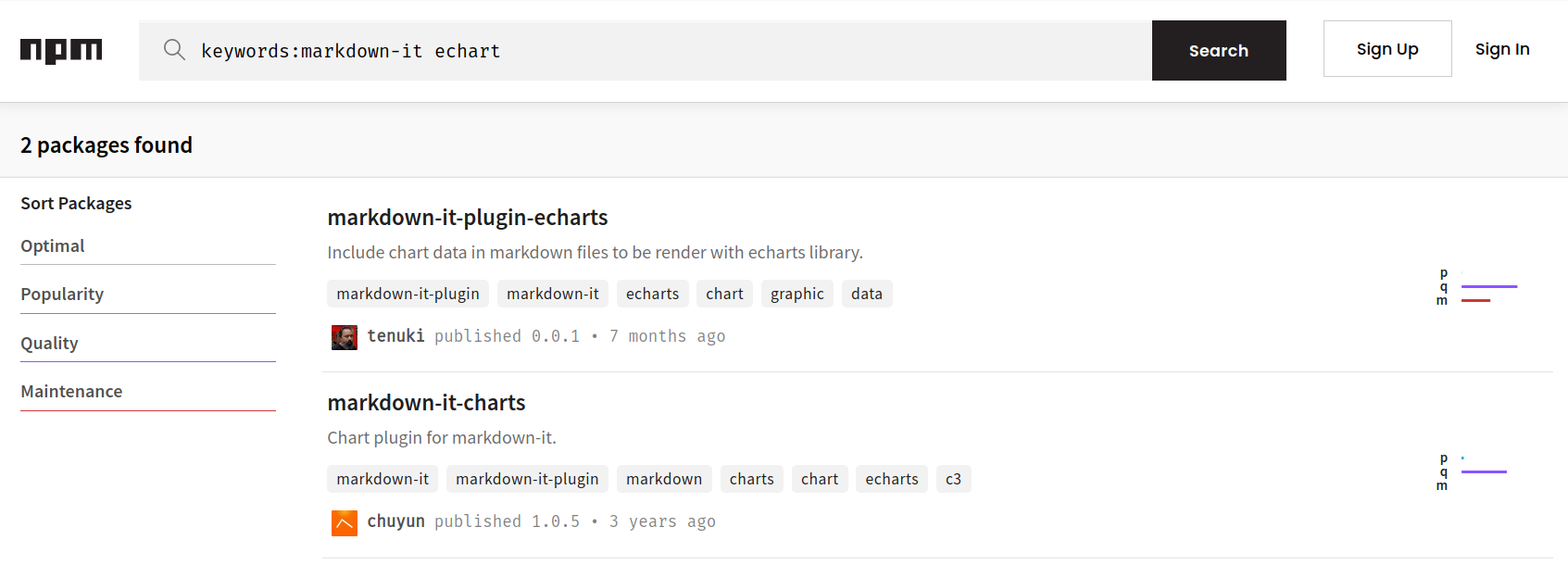Click the search magnifier icon

174,50
